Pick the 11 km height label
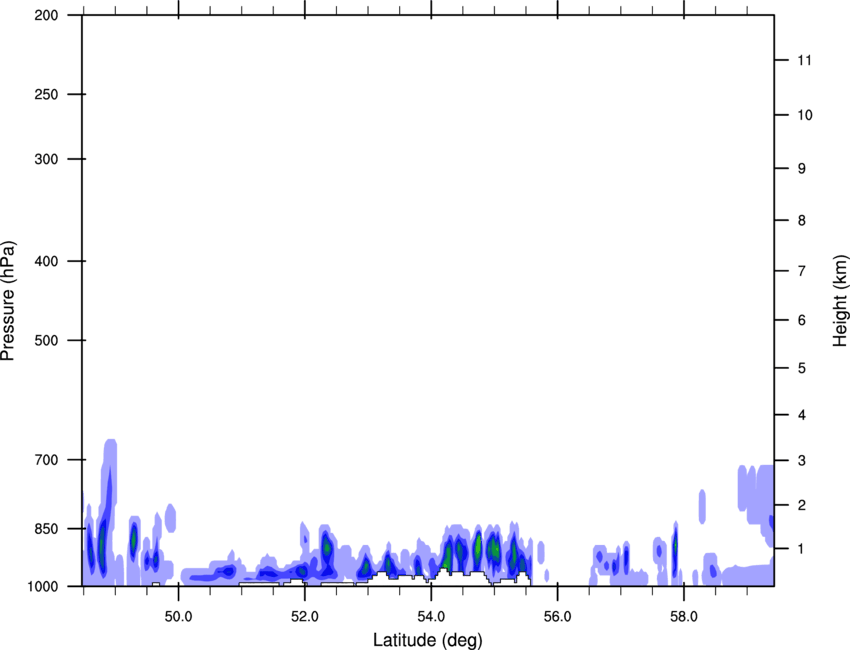 (804, 60)
